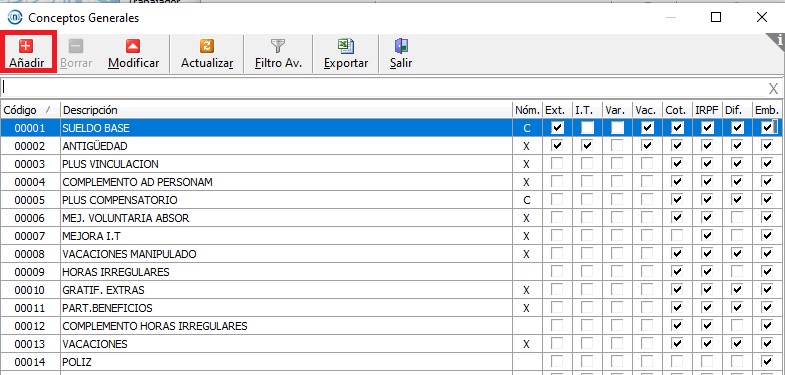Click the Var. column header

point(617,110)
